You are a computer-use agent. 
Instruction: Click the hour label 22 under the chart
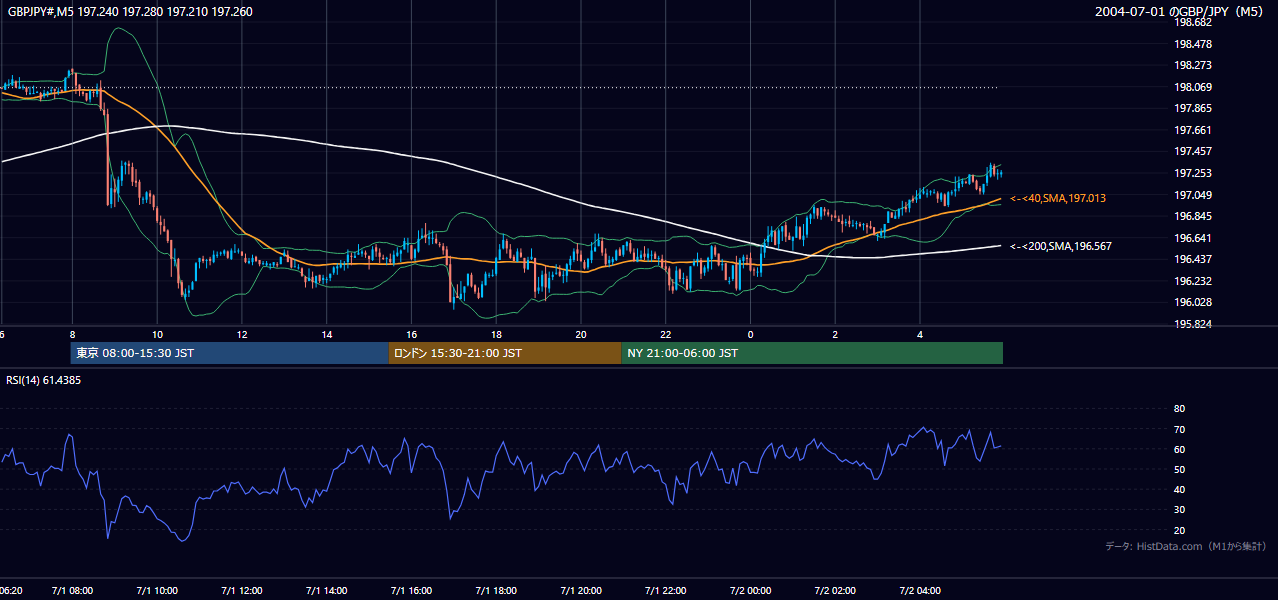click(x=666, y=334)
